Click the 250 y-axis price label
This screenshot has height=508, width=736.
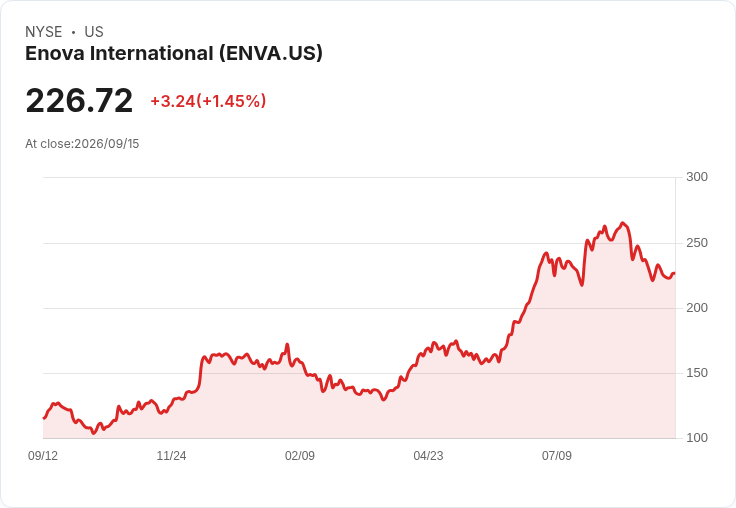[697, 243]
